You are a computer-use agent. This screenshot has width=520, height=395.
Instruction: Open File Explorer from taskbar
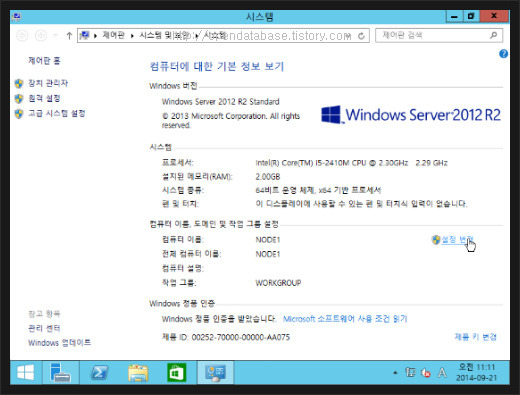click(138, 372)
